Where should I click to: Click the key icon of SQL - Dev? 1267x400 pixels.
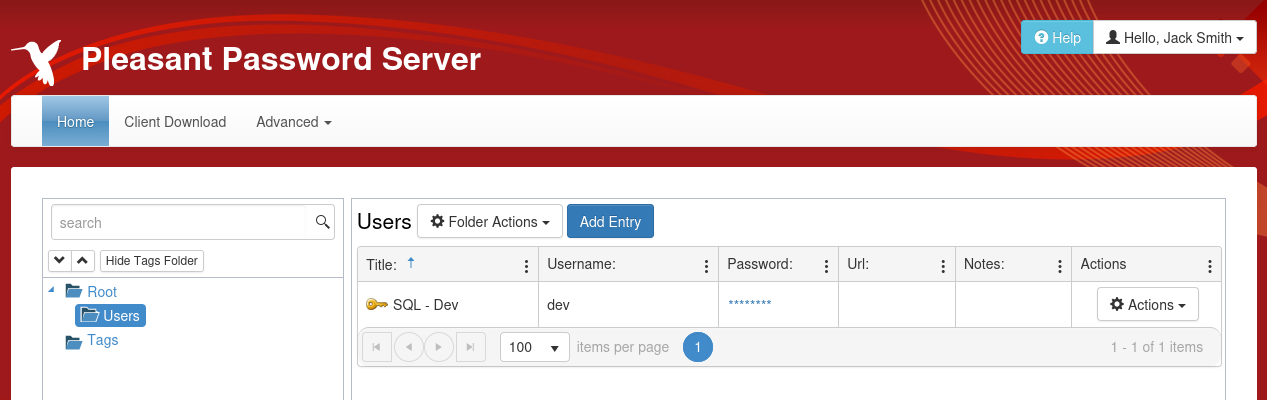click(377, 305)
